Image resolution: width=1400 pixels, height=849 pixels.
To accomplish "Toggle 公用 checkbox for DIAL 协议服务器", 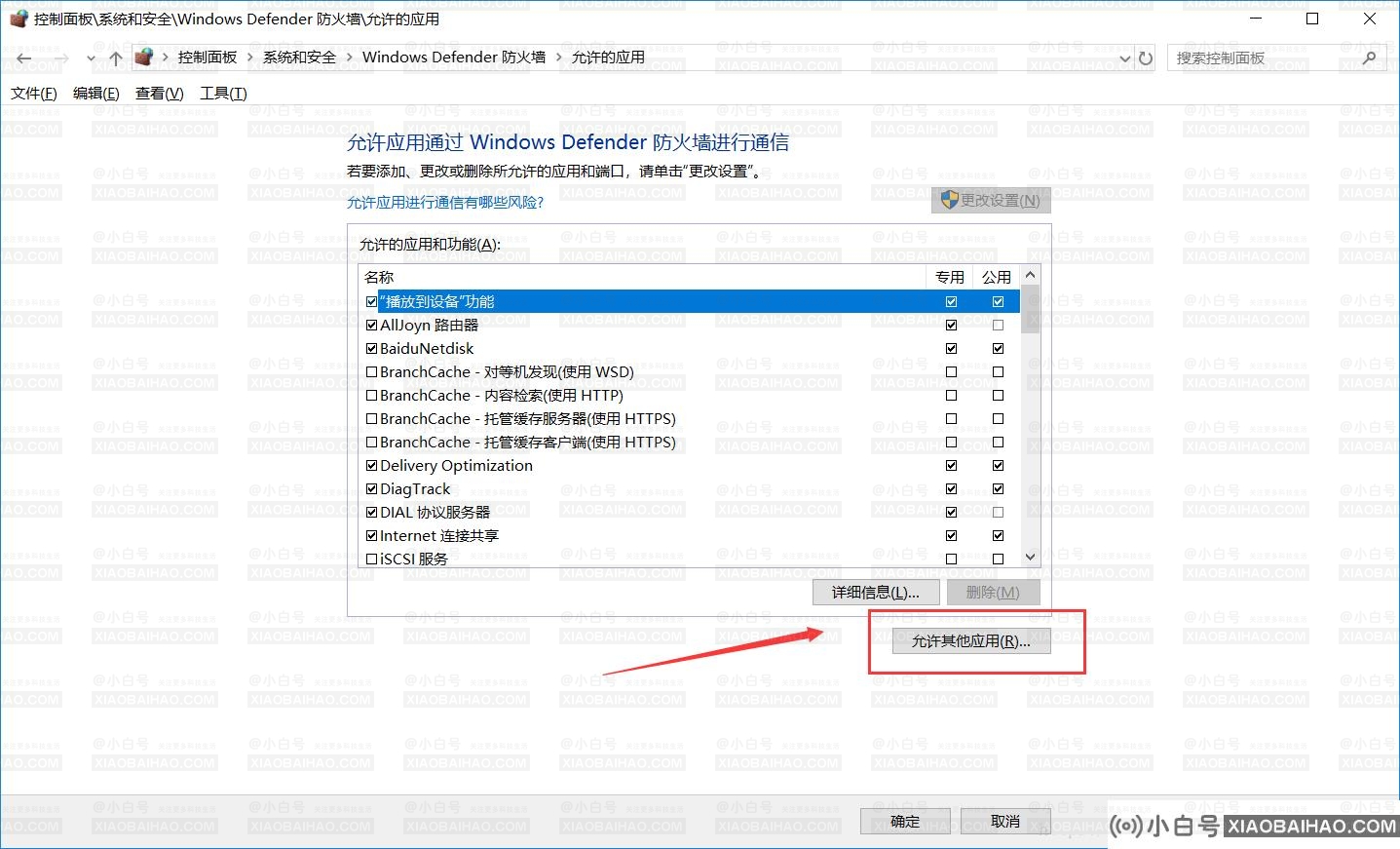I will click(x=998, y=513).
